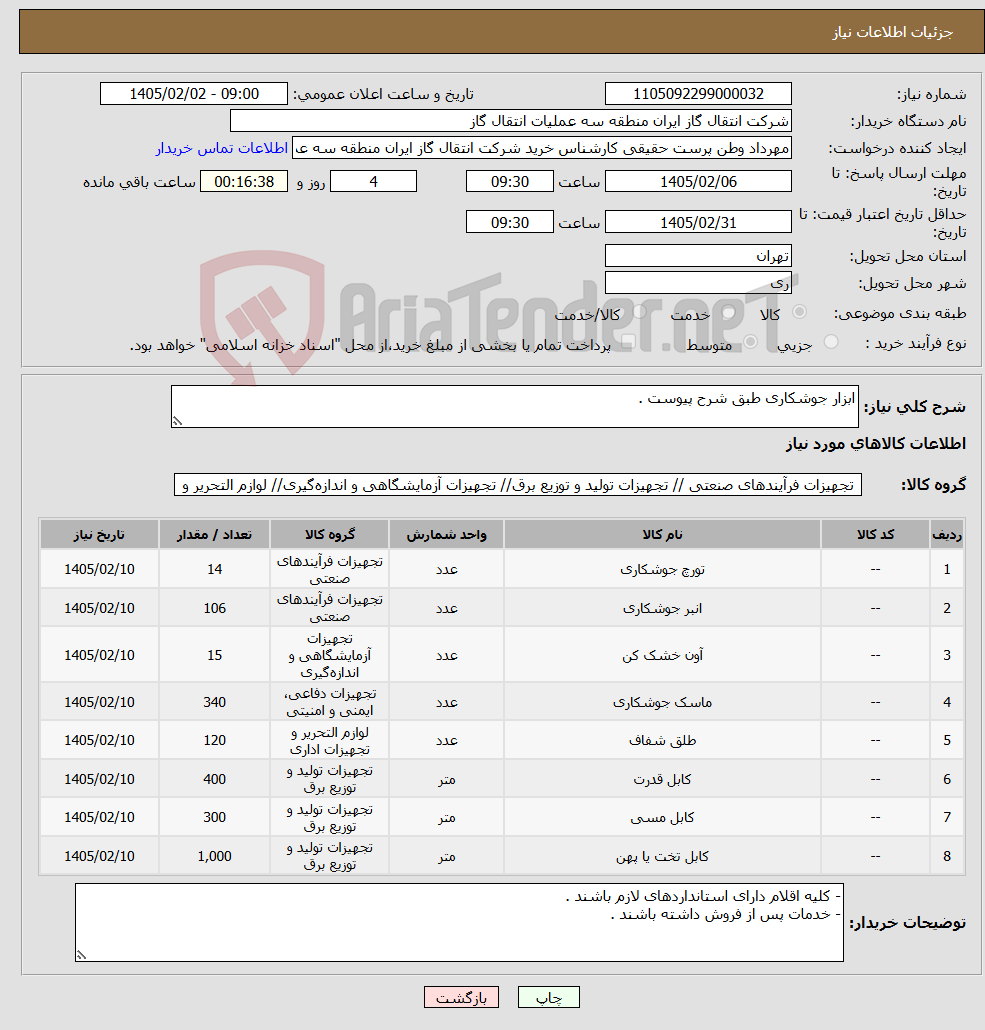
Task: Click the چاپ (print) button
Action: (549, 997)
